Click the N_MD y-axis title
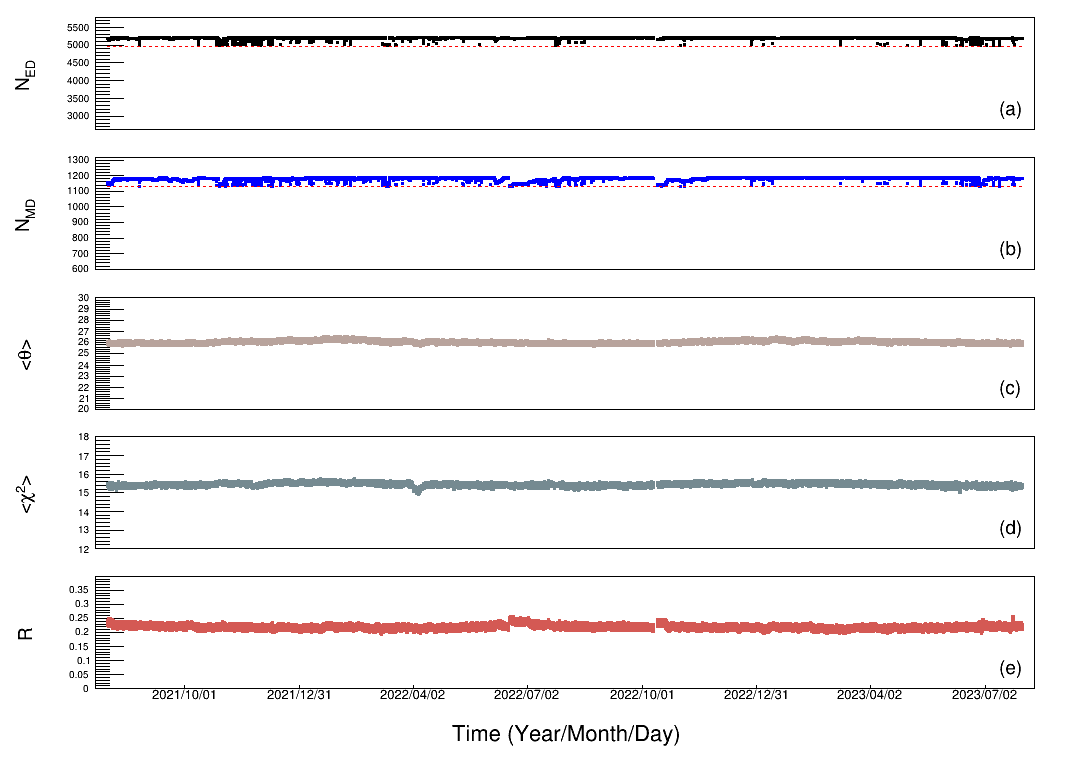 [24, 215]
